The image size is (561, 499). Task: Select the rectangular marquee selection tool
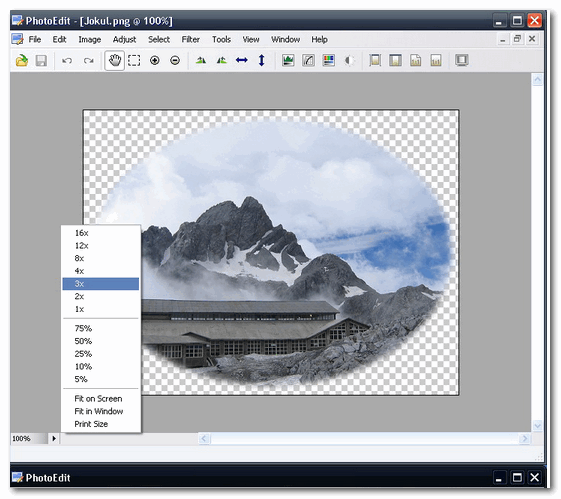click(134, 60)
